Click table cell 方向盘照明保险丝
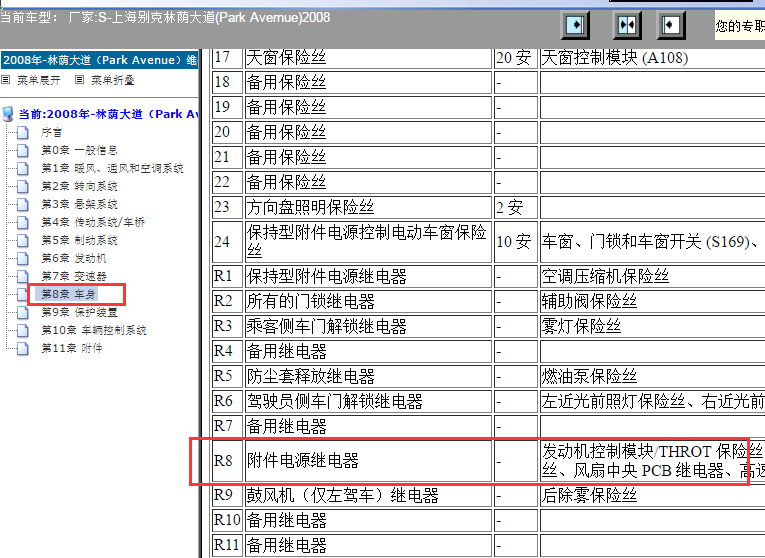 pyautogui.click(x=368, y=207)
